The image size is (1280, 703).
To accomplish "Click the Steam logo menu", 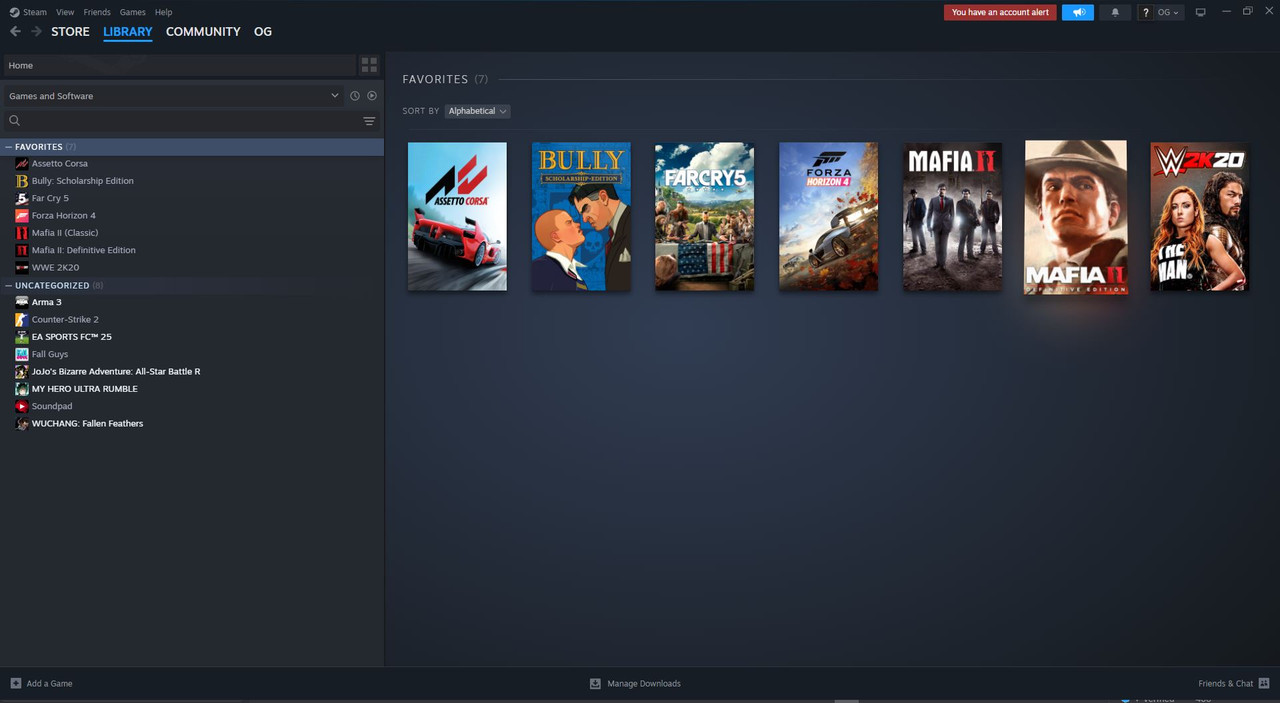I will [x=28, y=12].
